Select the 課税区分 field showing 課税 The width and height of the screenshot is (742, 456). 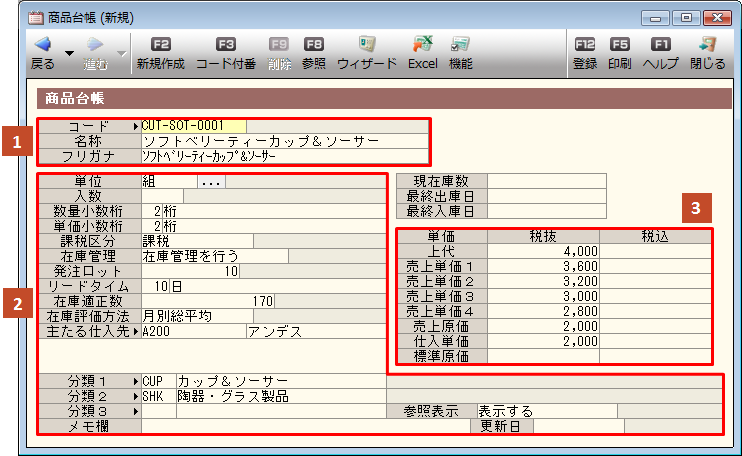click(x=197, y=241)
